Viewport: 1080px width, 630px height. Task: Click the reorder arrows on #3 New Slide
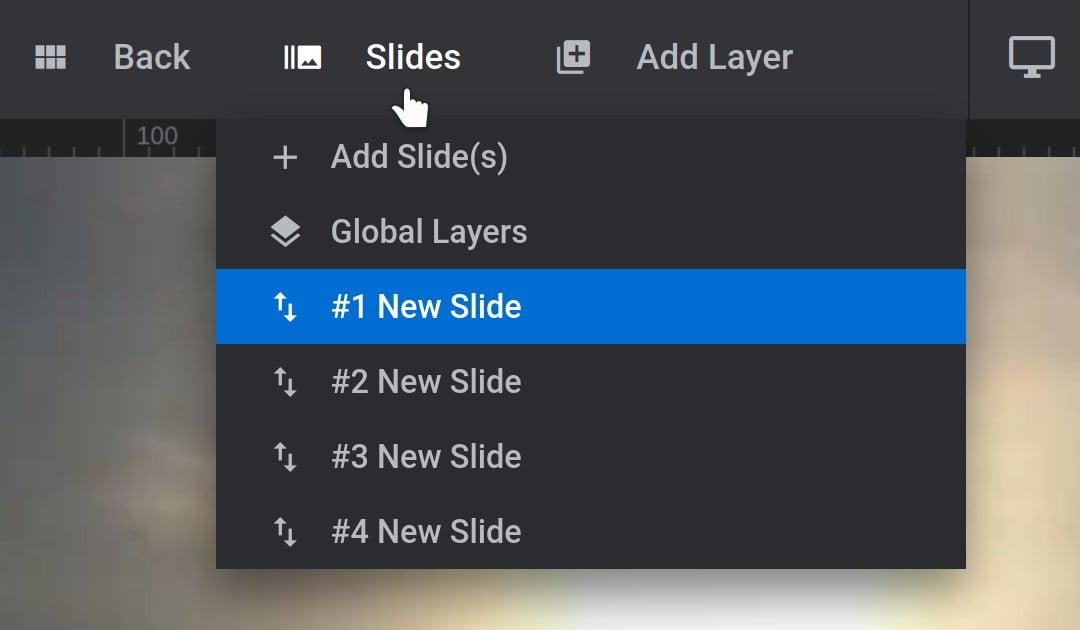tap(285, 457)
